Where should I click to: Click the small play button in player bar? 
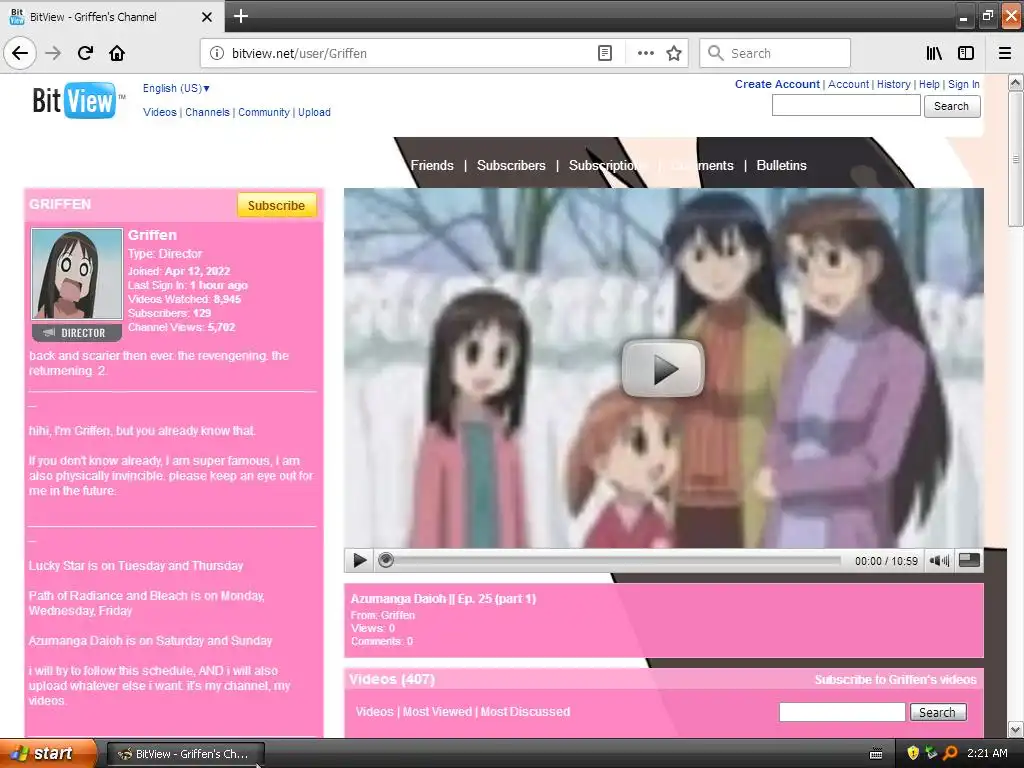click(x=359, y=560)
